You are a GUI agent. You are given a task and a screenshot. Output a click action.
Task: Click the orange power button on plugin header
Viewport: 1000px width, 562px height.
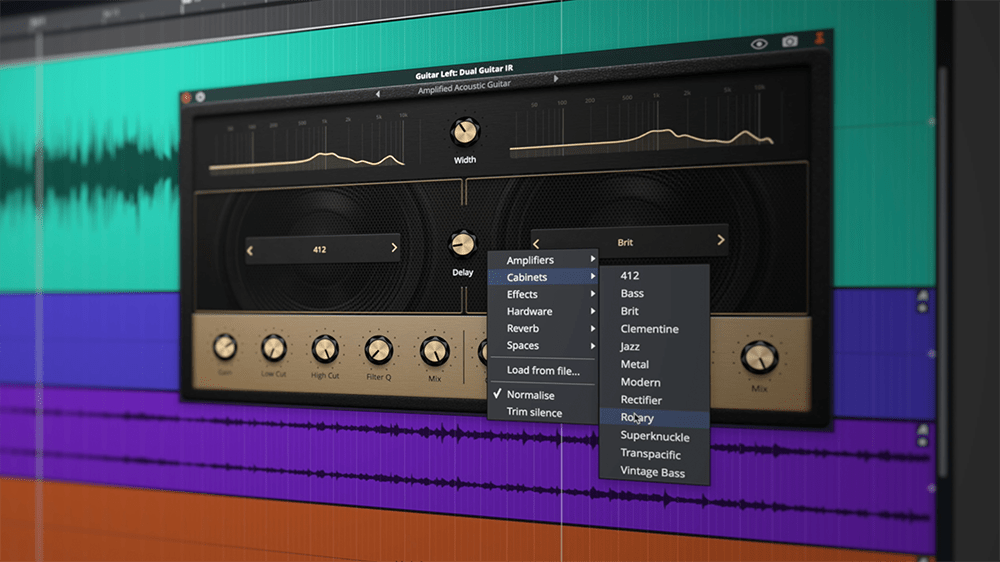(x=186, y=97)
